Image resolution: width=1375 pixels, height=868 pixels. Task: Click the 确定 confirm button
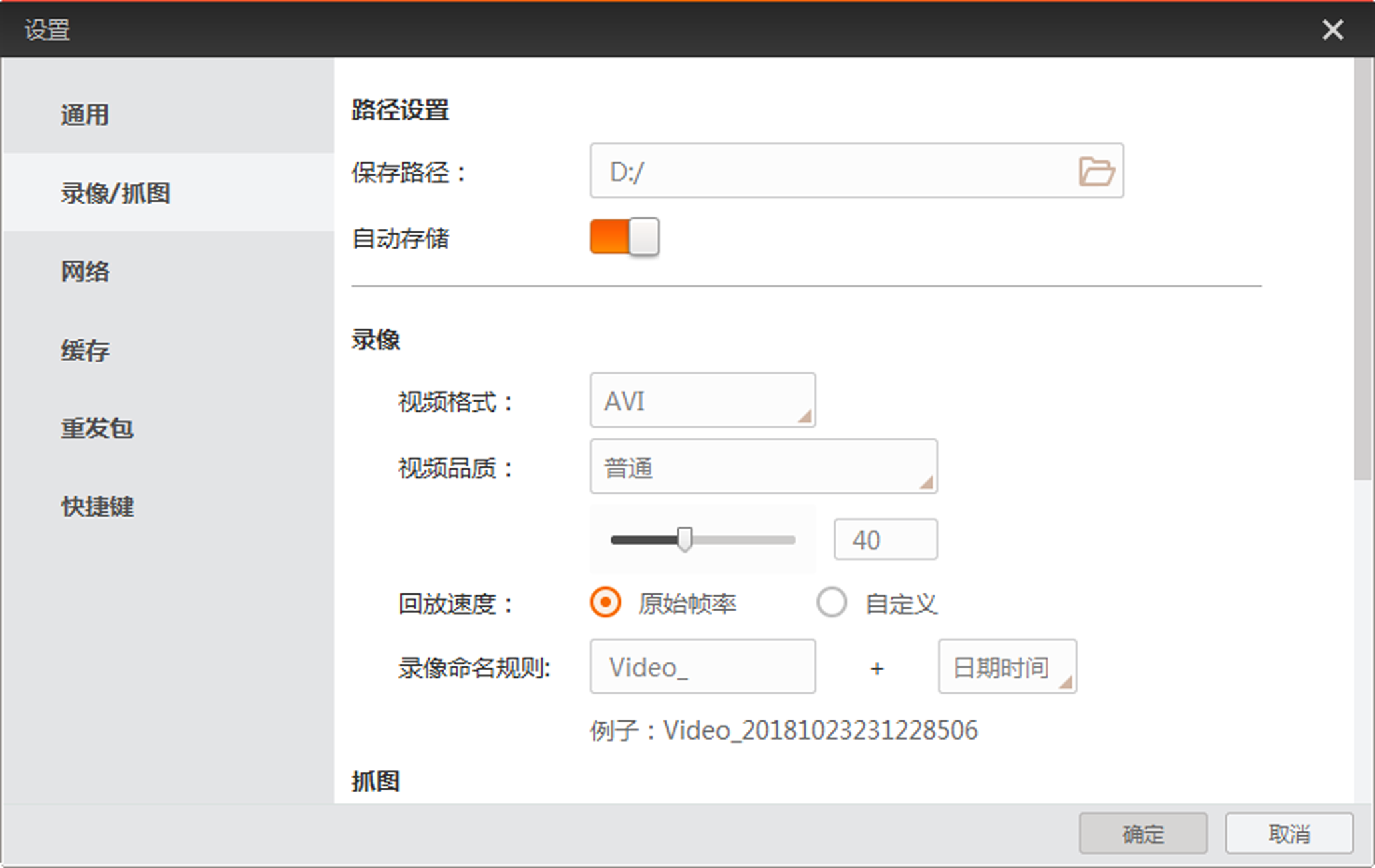(1142, 833)
